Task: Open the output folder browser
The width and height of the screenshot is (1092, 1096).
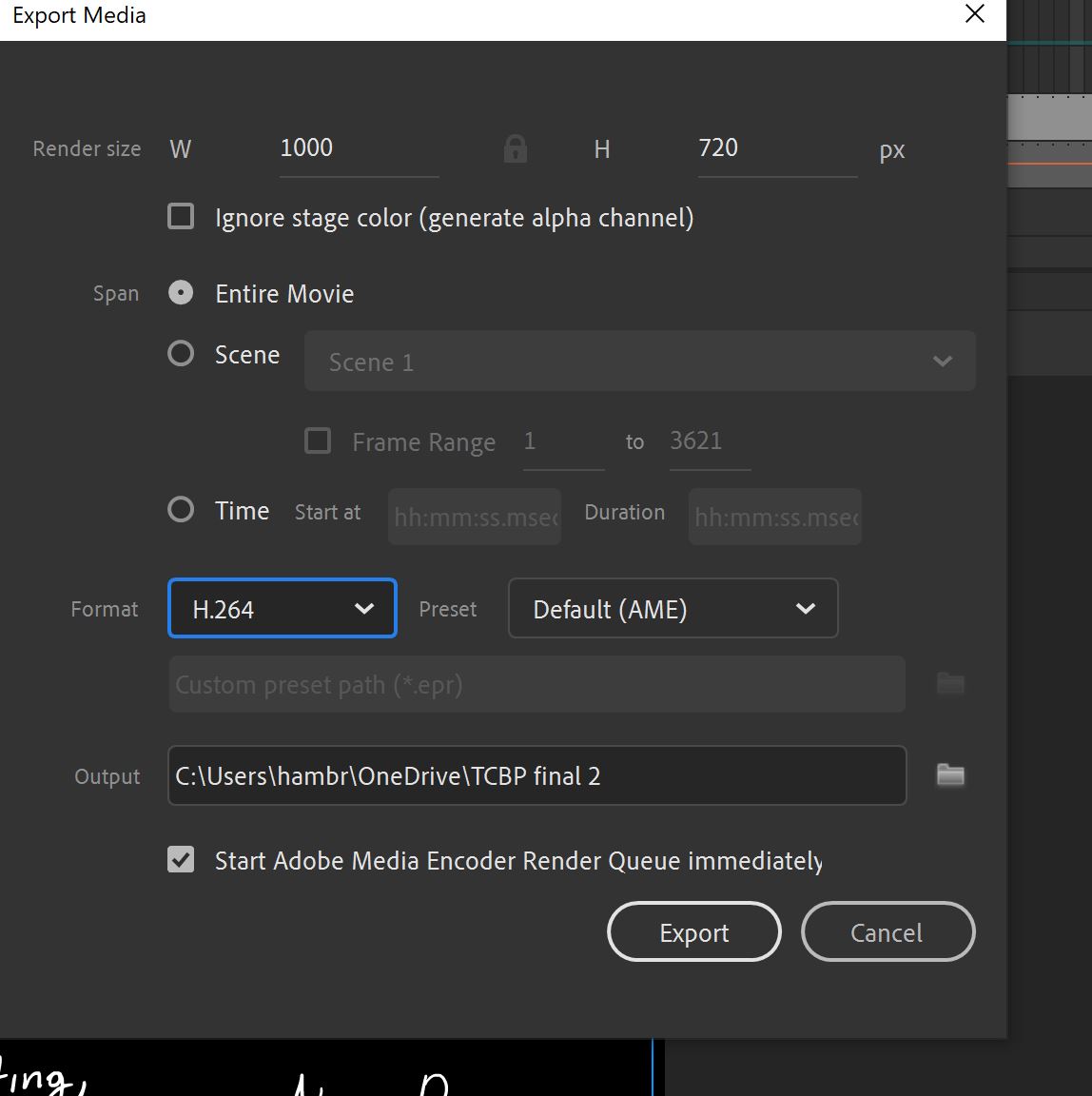Action: tap(948, 774)
